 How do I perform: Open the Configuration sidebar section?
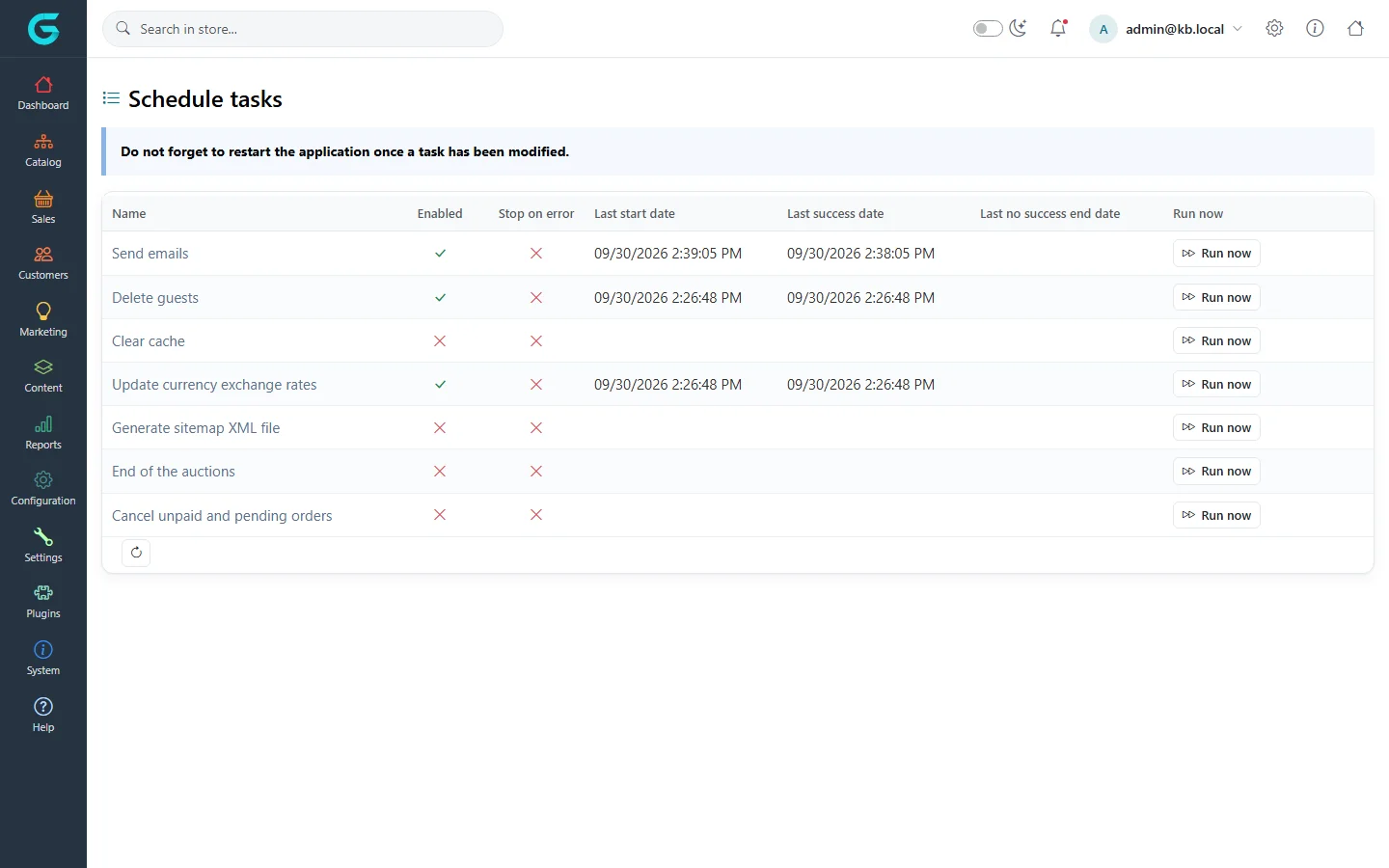43,489
